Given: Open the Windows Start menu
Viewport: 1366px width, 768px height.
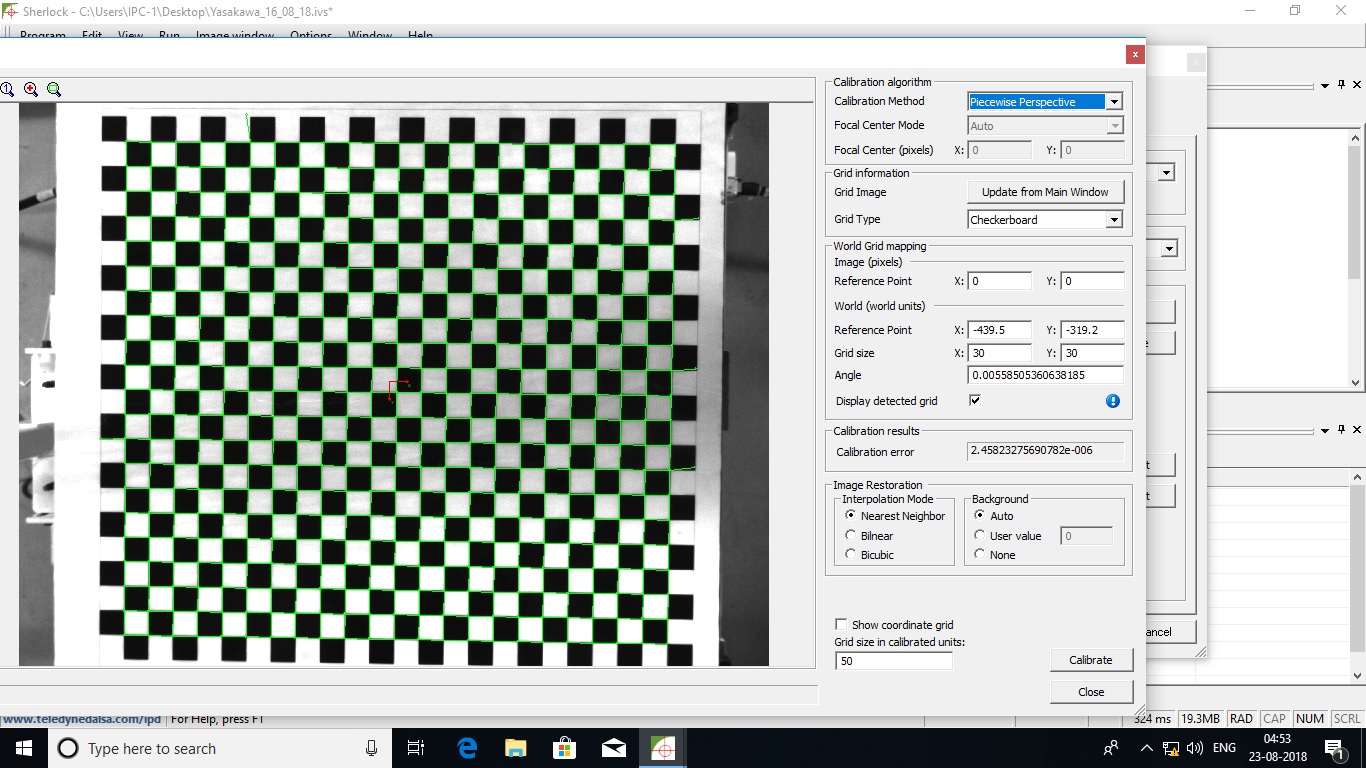Looking at the screenshot, I should coord(23,748).
